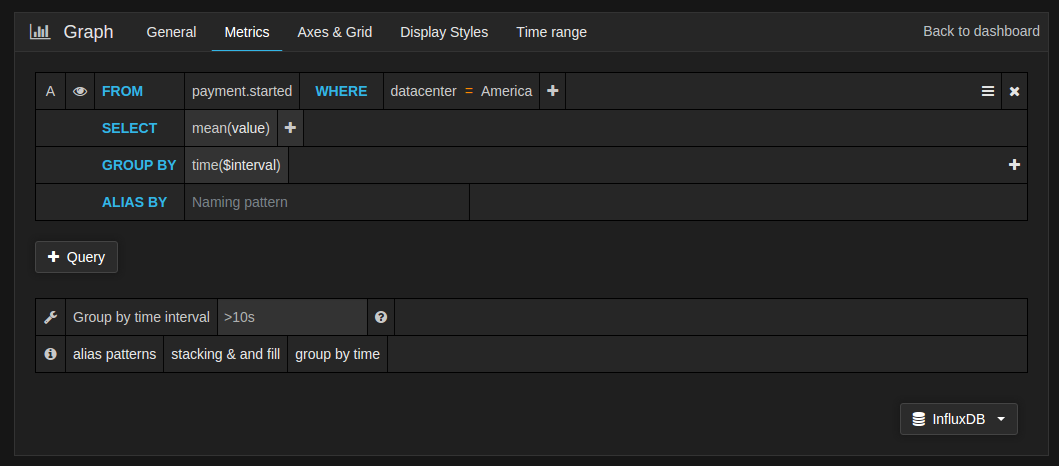1059x466 pixels.
Task: Open query A hamburger options menu
Action: tap(988, 91)
